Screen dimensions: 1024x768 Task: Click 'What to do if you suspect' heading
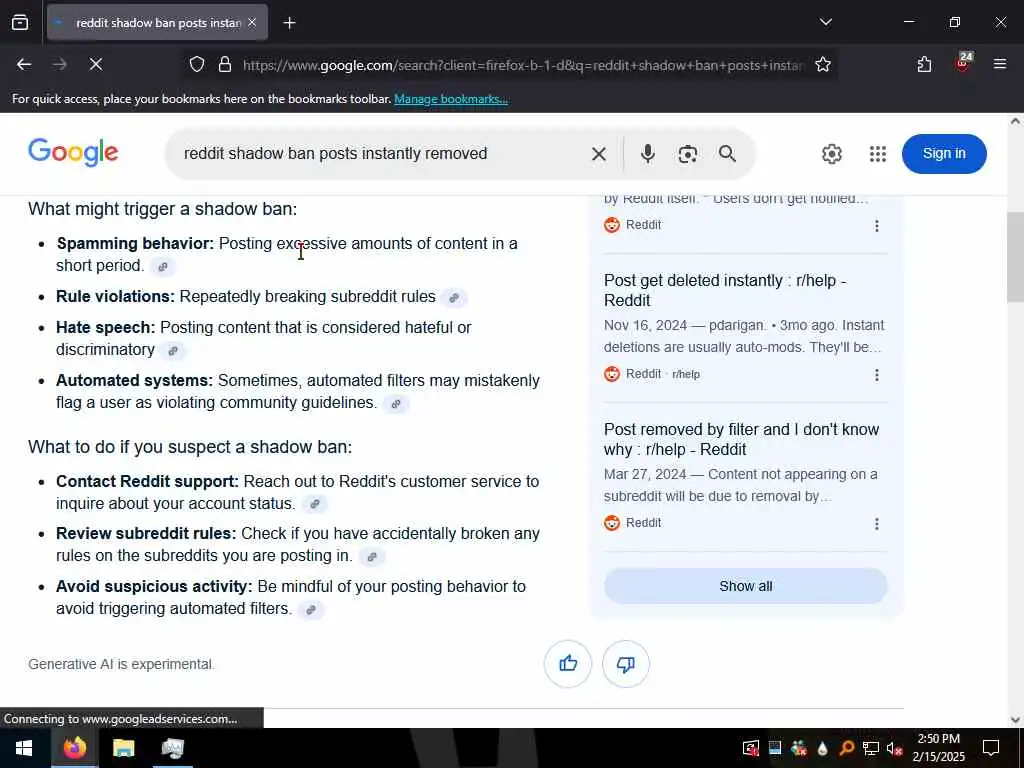click(190, 447)
